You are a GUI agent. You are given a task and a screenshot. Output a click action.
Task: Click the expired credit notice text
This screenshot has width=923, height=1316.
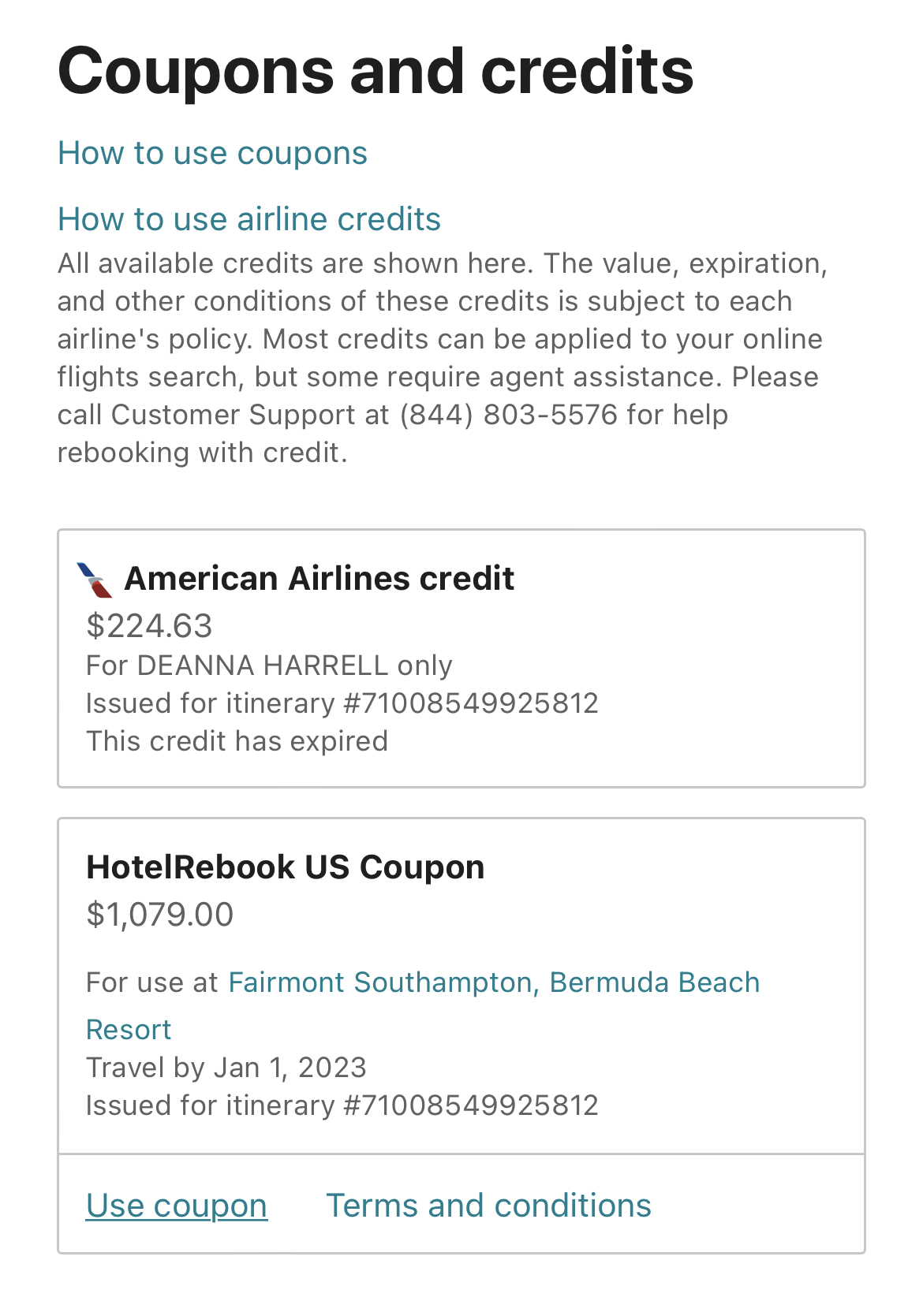237,740
